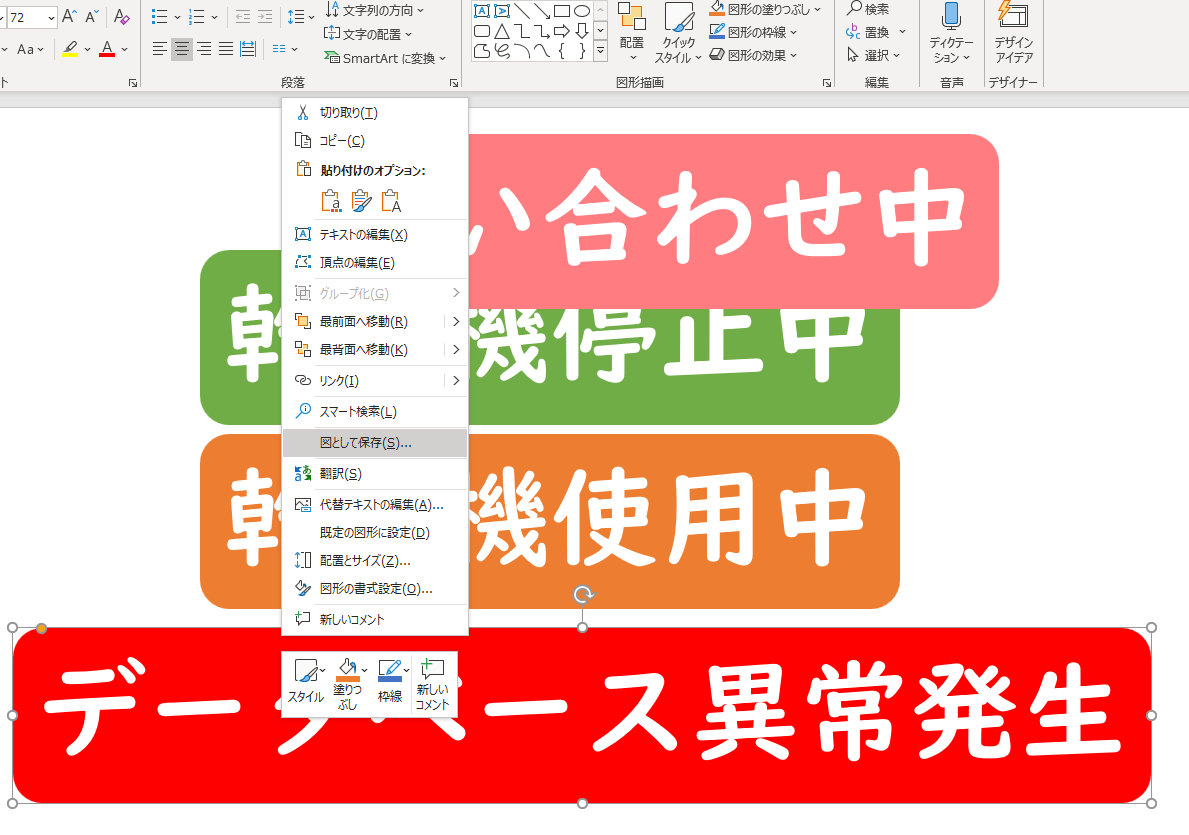The width and height of the screenshot is (1189, 835).
Task: Open the font size 72 combo box
Action: coord(33,17)
